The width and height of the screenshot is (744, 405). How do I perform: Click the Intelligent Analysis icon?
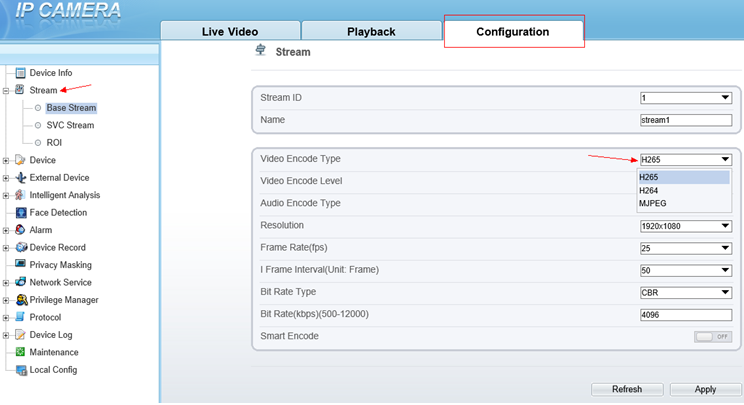20,195
